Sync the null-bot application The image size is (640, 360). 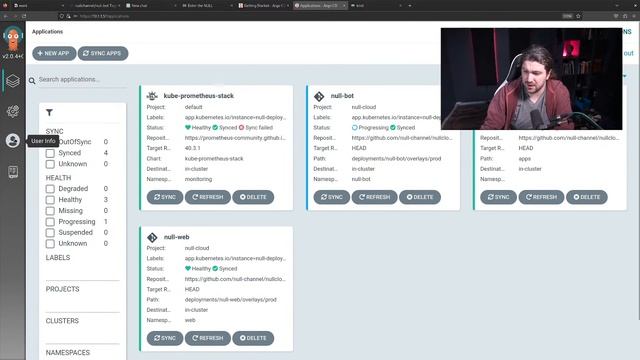pos(331,197)
